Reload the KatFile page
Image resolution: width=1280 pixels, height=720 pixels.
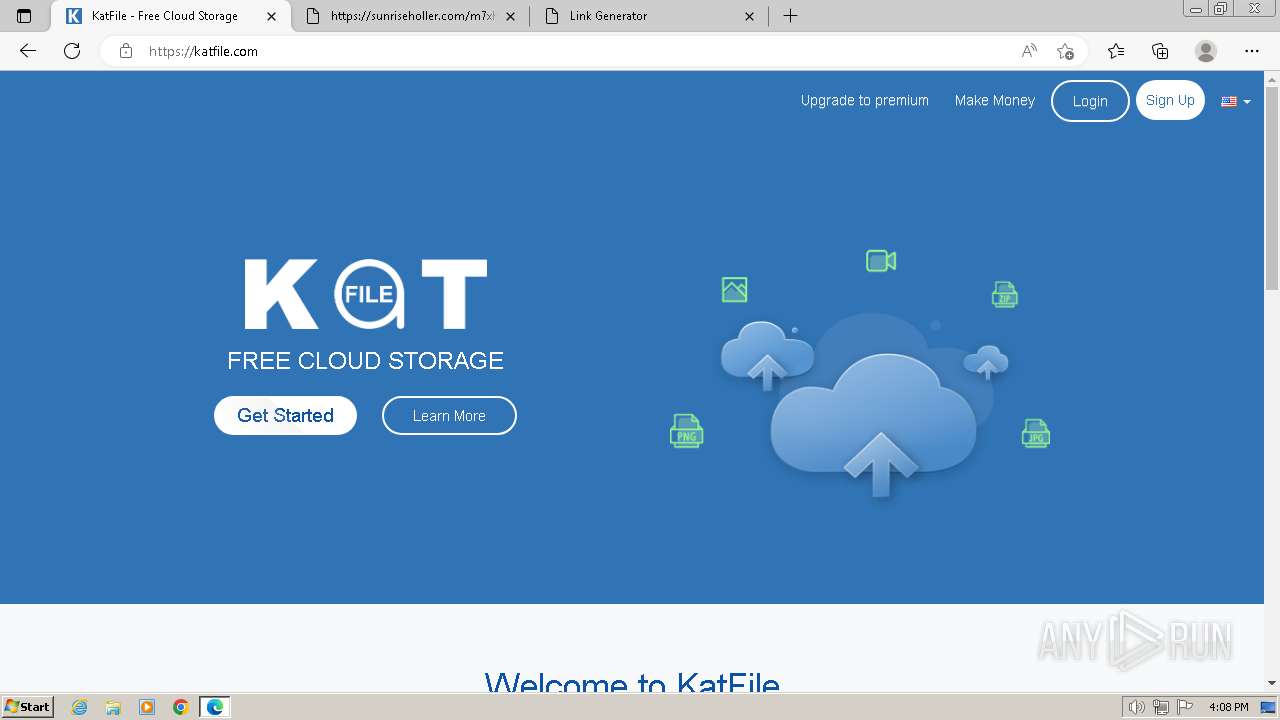tap(72, 51)
